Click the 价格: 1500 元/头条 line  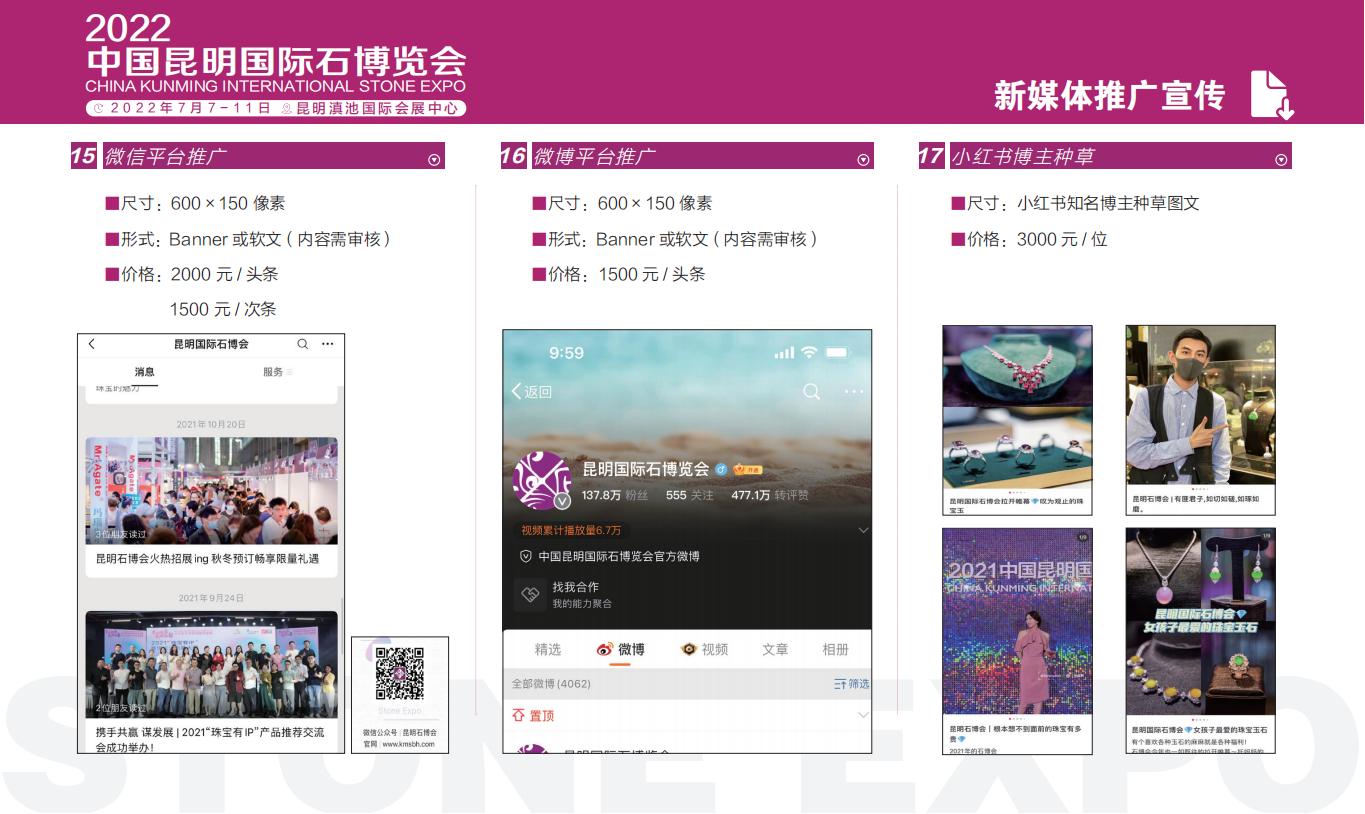[618, 274]
